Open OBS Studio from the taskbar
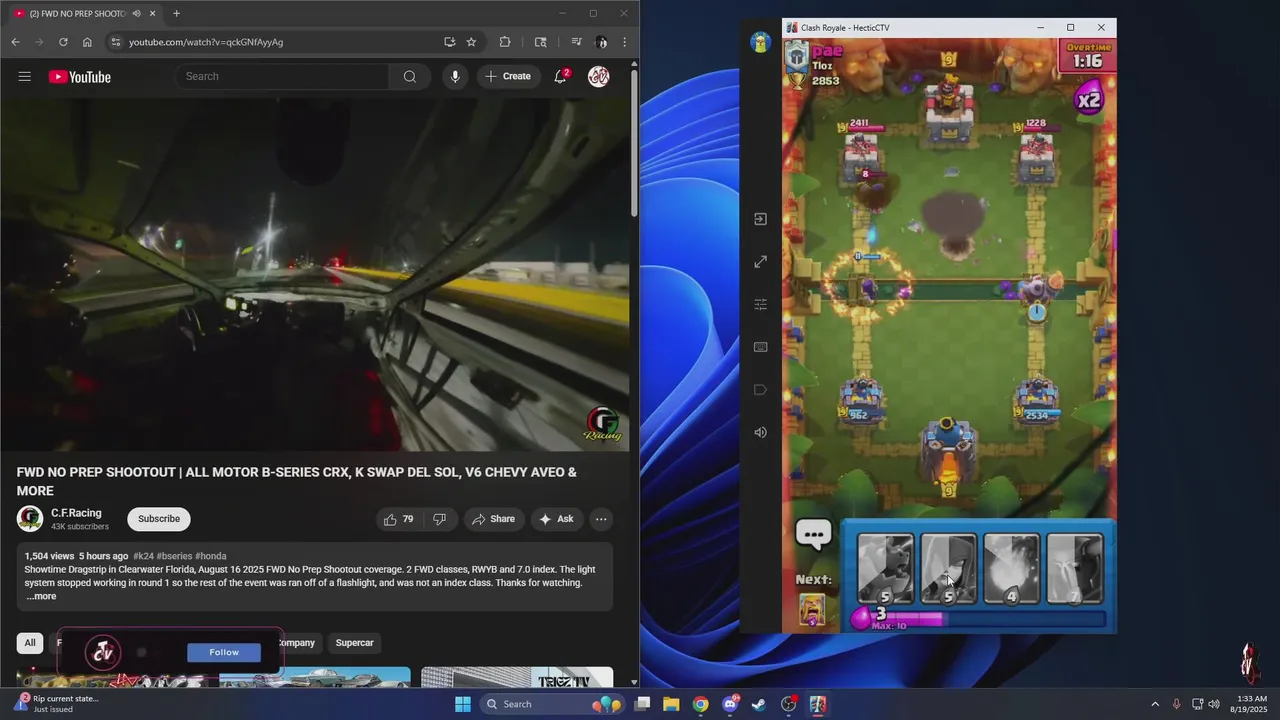The height and width of the screenshot is (720, 1280). click(789, 704)
